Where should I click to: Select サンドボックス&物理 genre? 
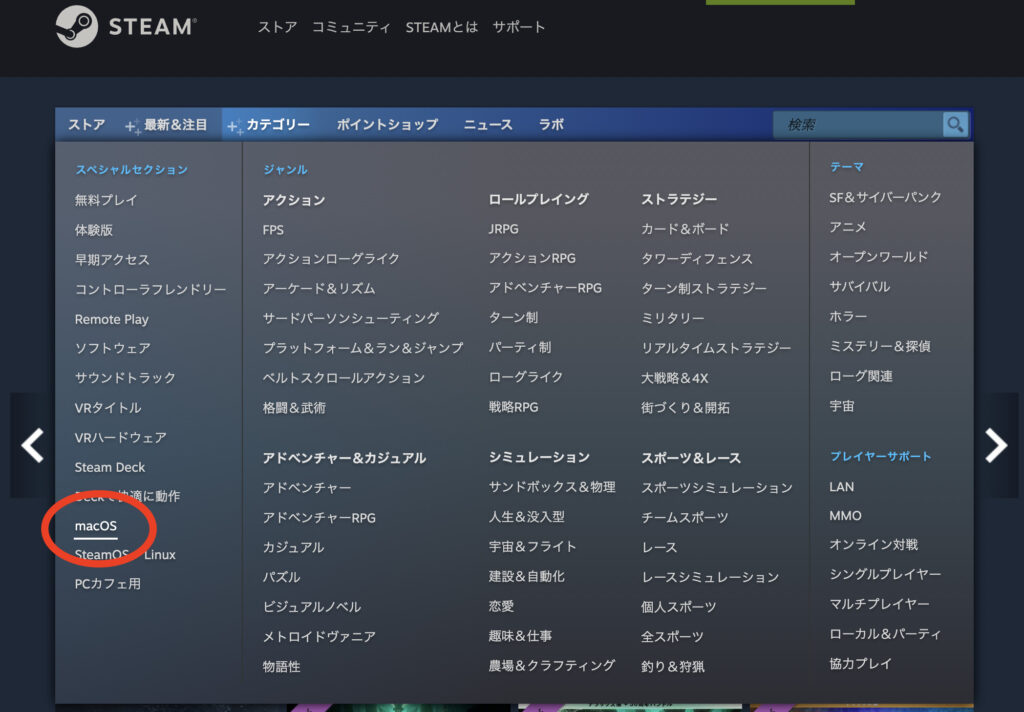click(552, 487)
